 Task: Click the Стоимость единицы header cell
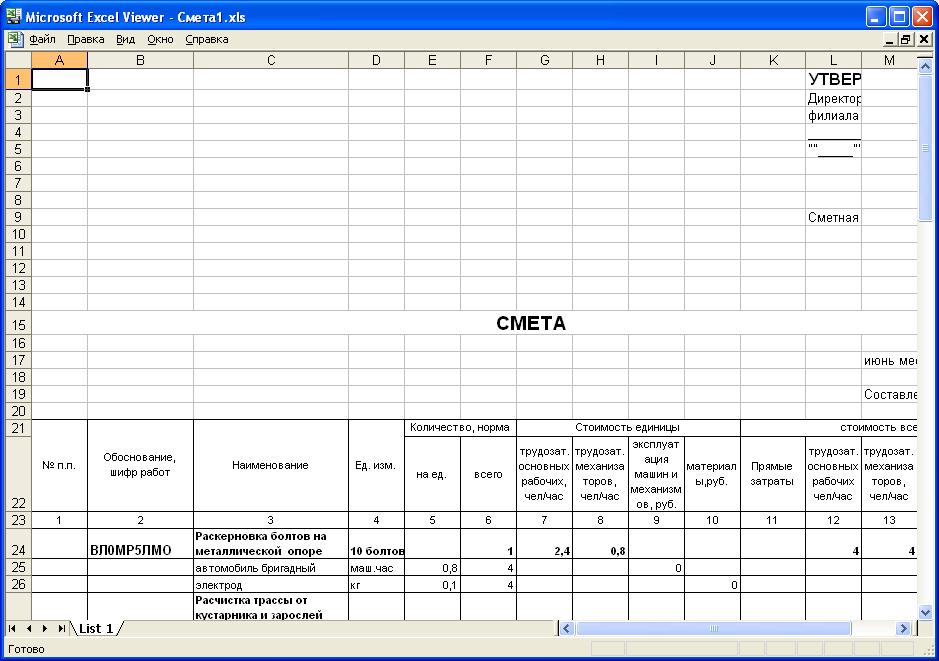click(x=628, y=427)
